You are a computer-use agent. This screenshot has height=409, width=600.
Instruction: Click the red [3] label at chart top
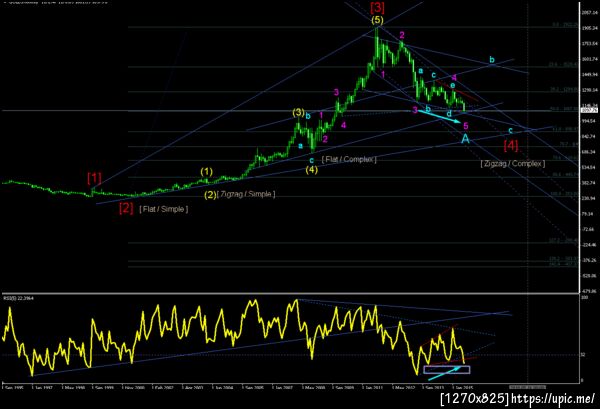coord(377,7)
